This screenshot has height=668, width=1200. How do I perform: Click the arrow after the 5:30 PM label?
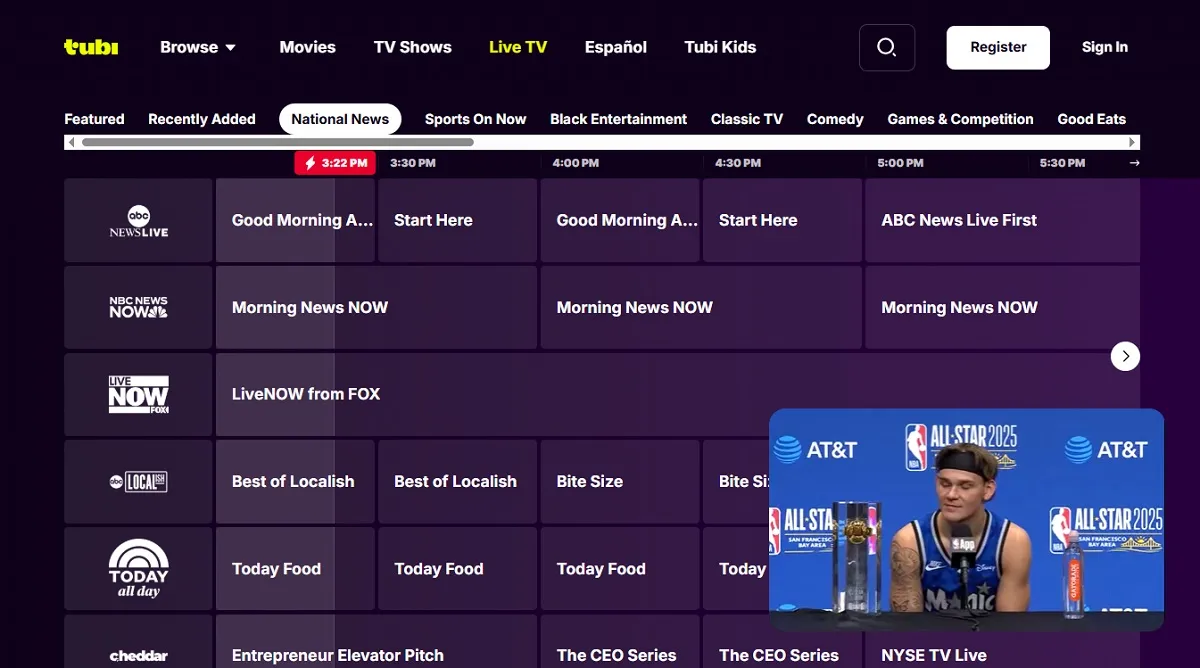pyautogui.click(x=1134, y=163)
